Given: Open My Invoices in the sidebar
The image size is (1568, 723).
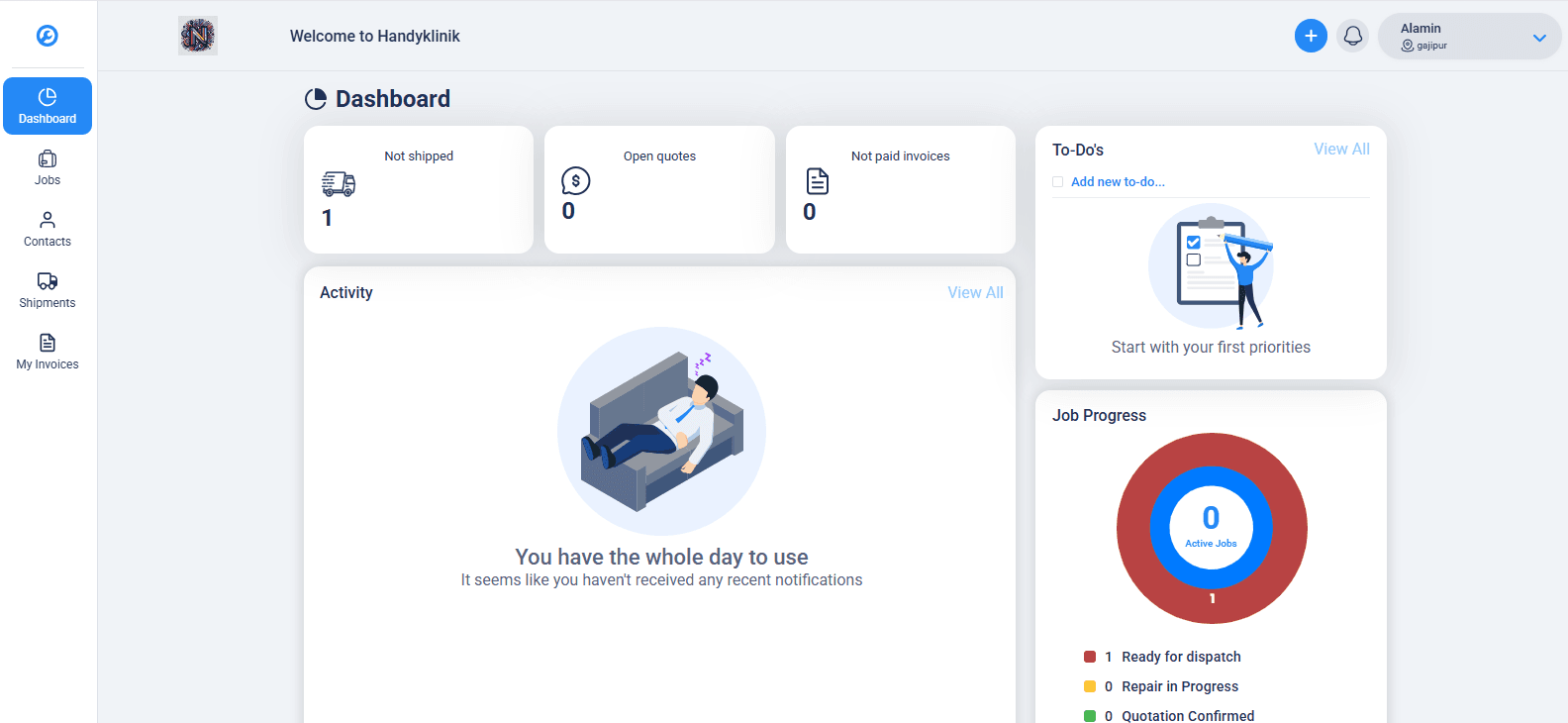Looking at the screenshot, I should point(48,352).
